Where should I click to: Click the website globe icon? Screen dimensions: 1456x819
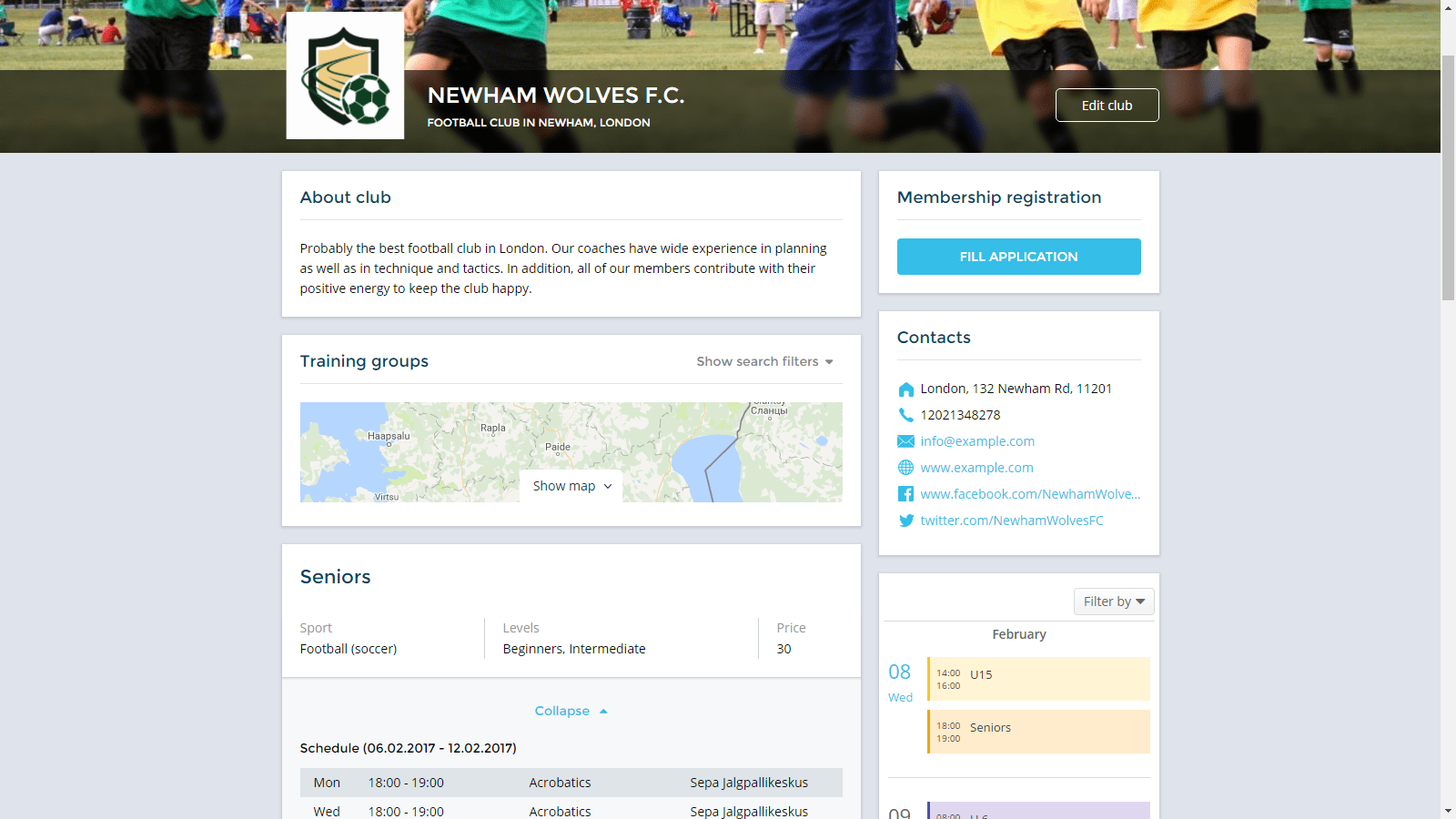(x=905, y=468)
